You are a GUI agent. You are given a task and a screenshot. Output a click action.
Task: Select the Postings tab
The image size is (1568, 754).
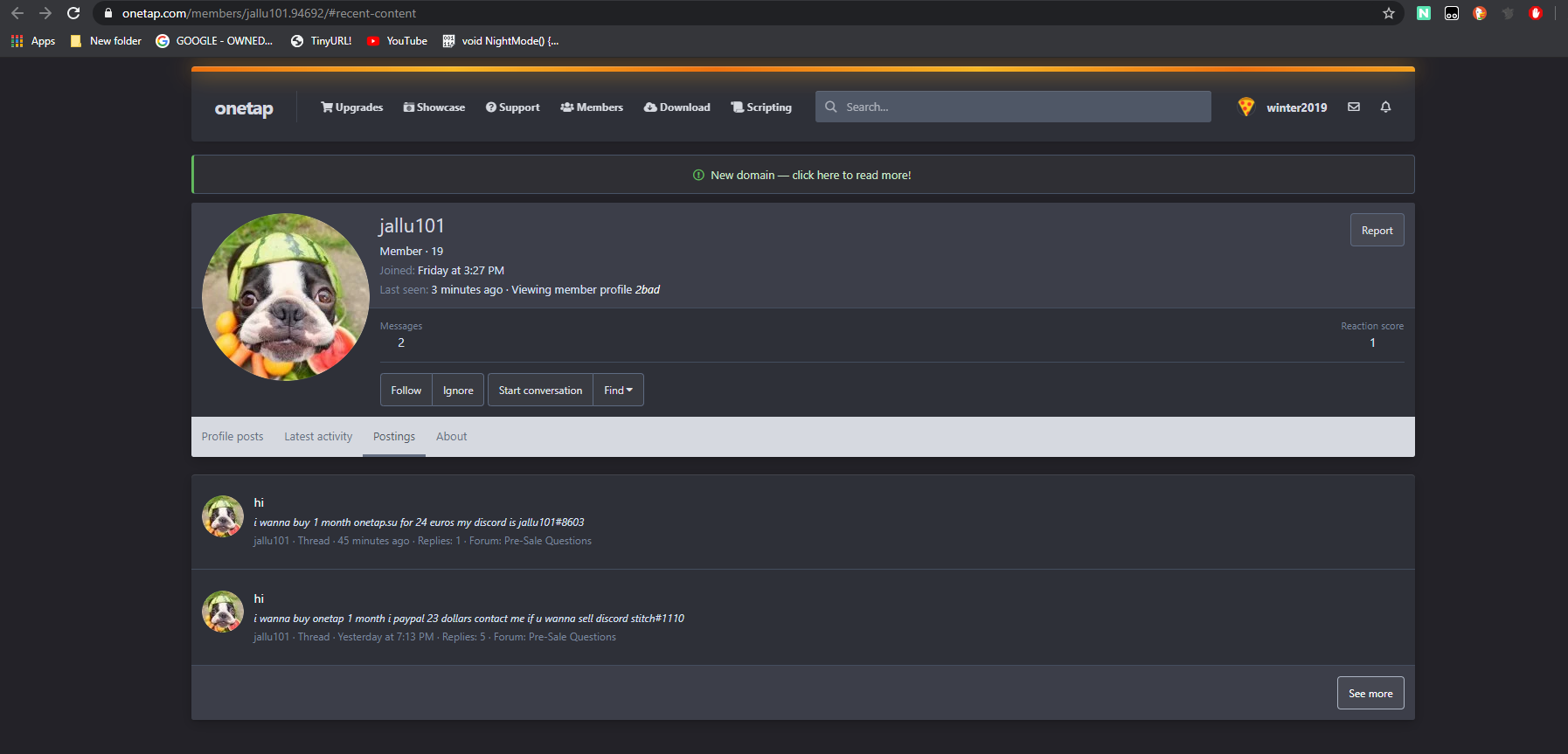point(394,437)
